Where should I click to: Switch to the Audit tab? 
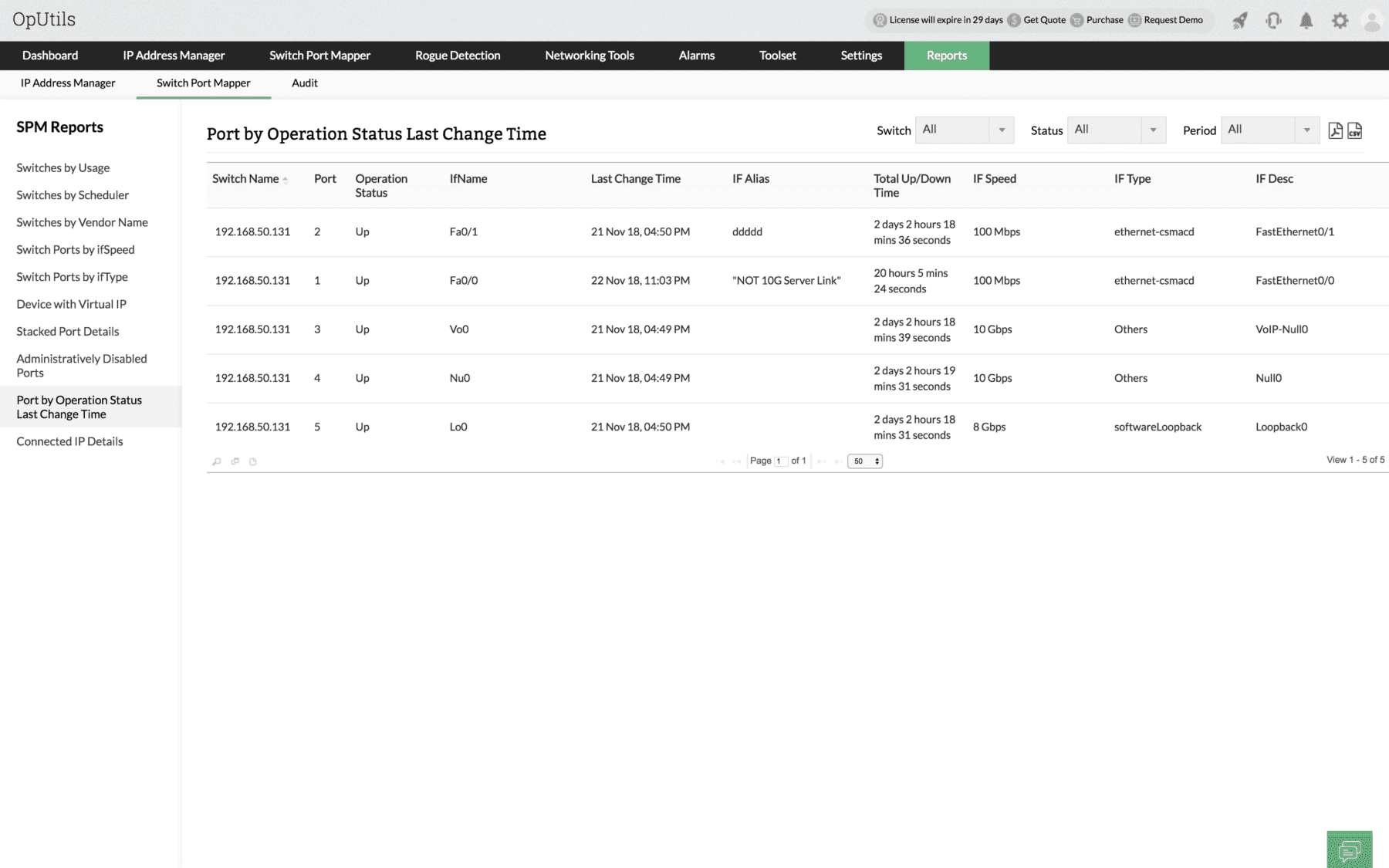coord(304,83)
